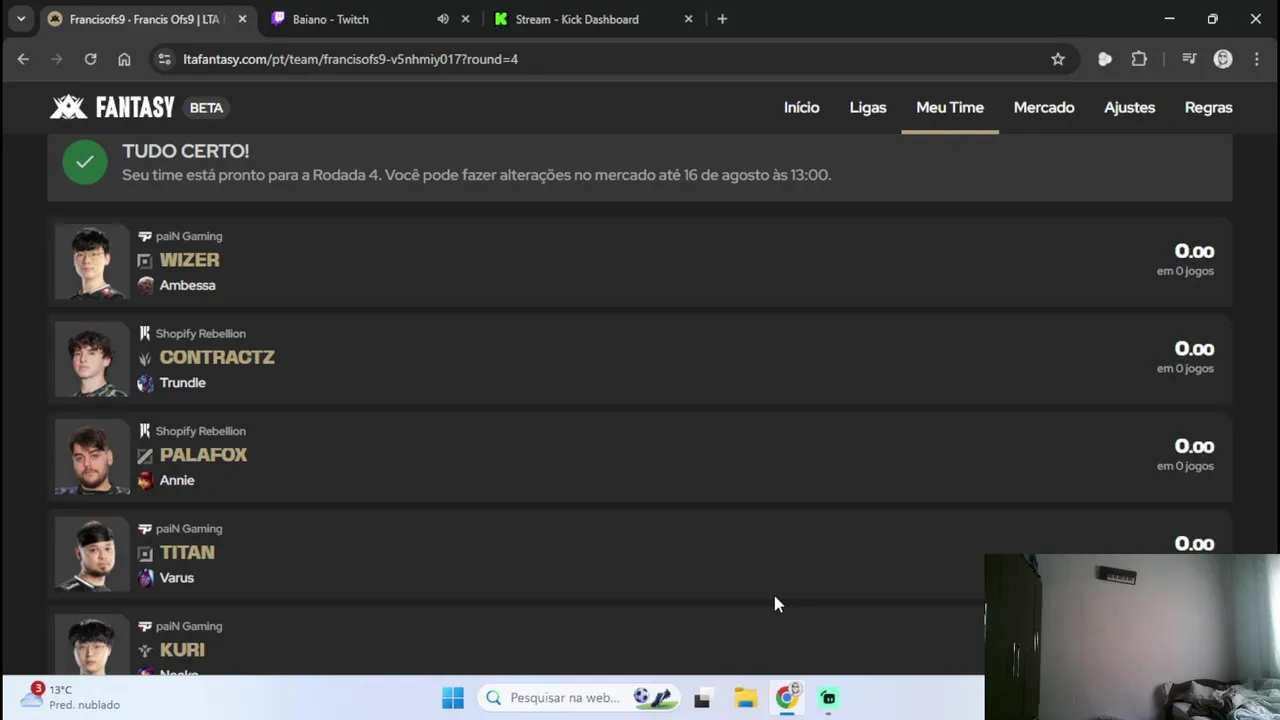Click the TUDO CERTO! heading
Screen dimensions: 1280x720
[x=185, y=151]
